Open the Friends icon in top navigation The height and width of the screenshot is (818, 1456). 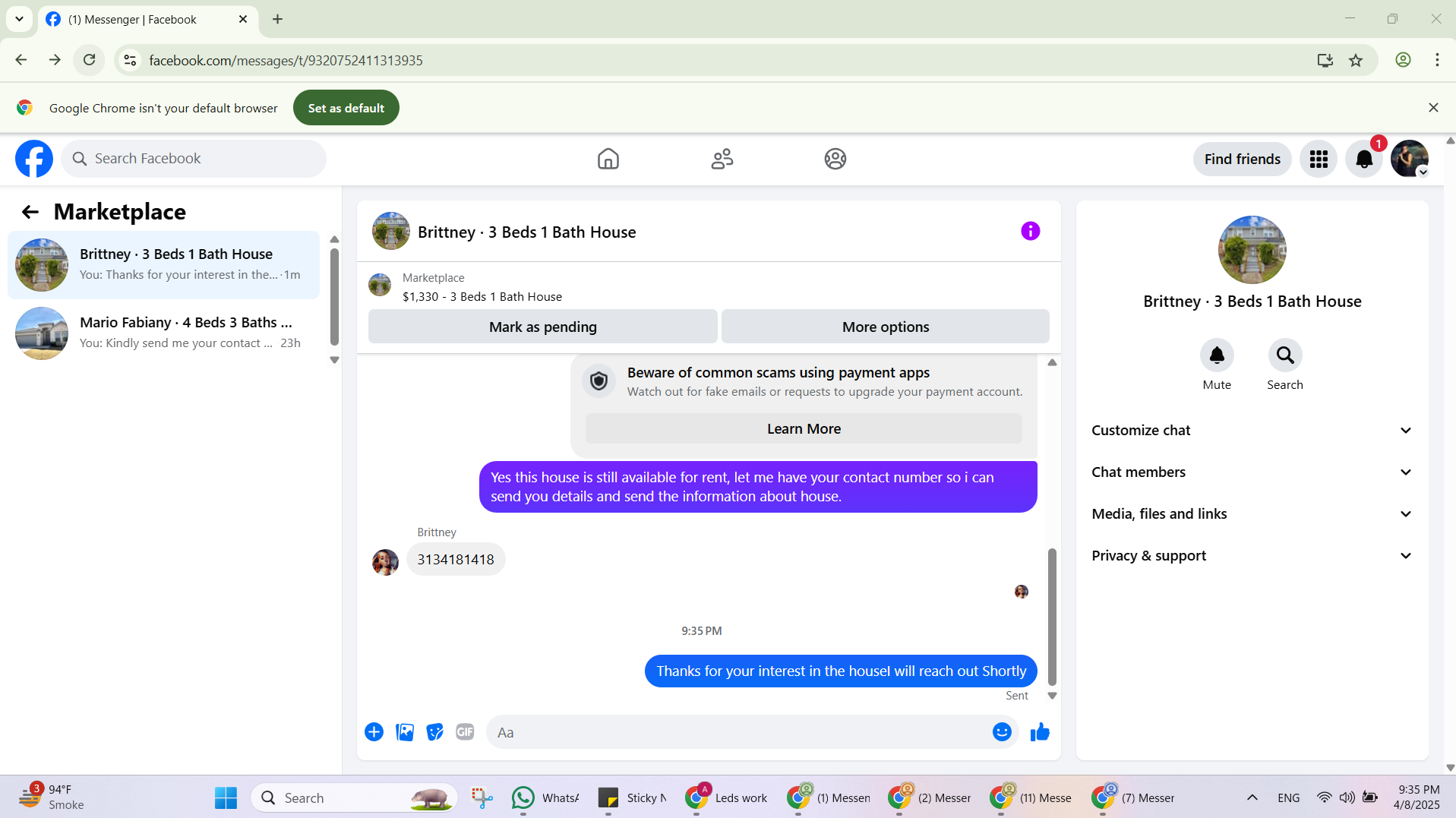click(722, 159)
